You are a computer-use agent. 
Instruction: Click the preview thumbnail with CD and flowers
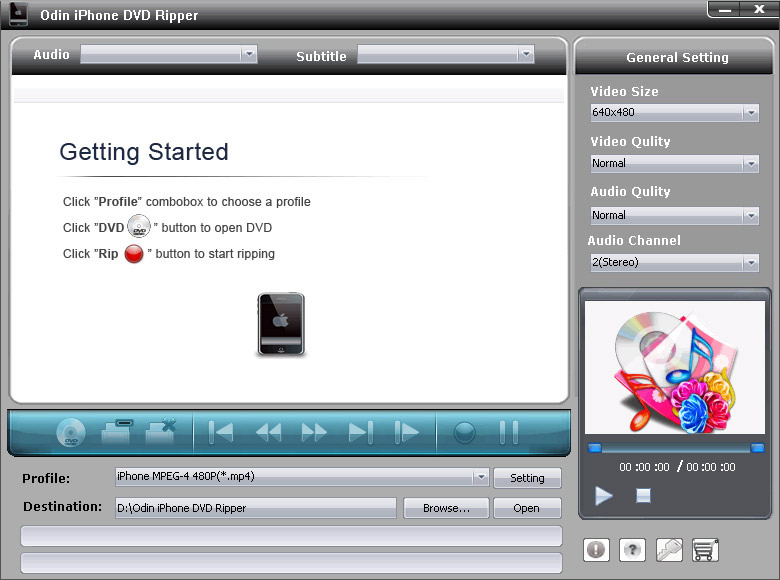tap(675, 367)
